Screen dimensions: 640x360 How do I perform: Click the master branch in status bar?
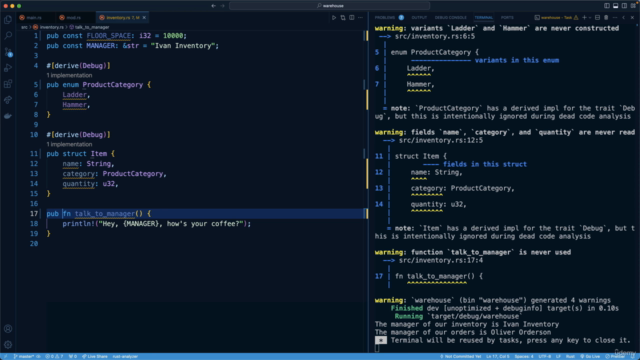[24, 356]
